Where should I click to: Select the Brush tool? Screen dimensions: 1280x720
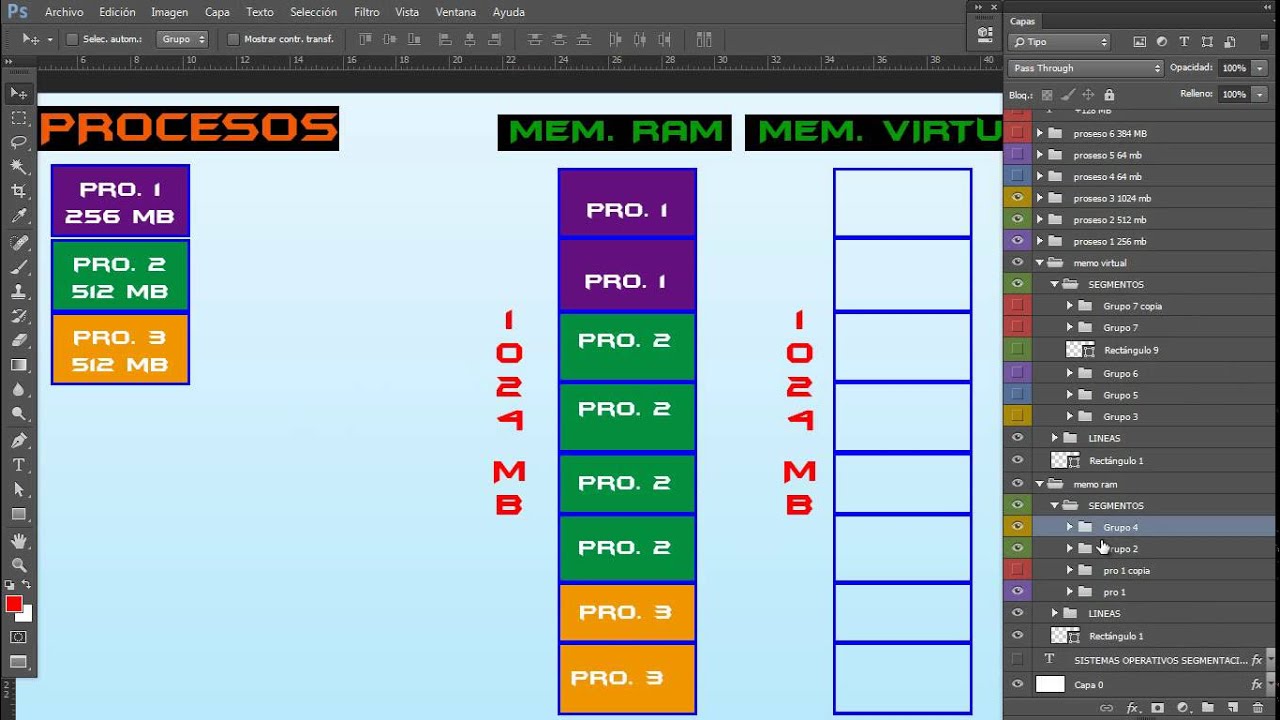click(18, 267)
